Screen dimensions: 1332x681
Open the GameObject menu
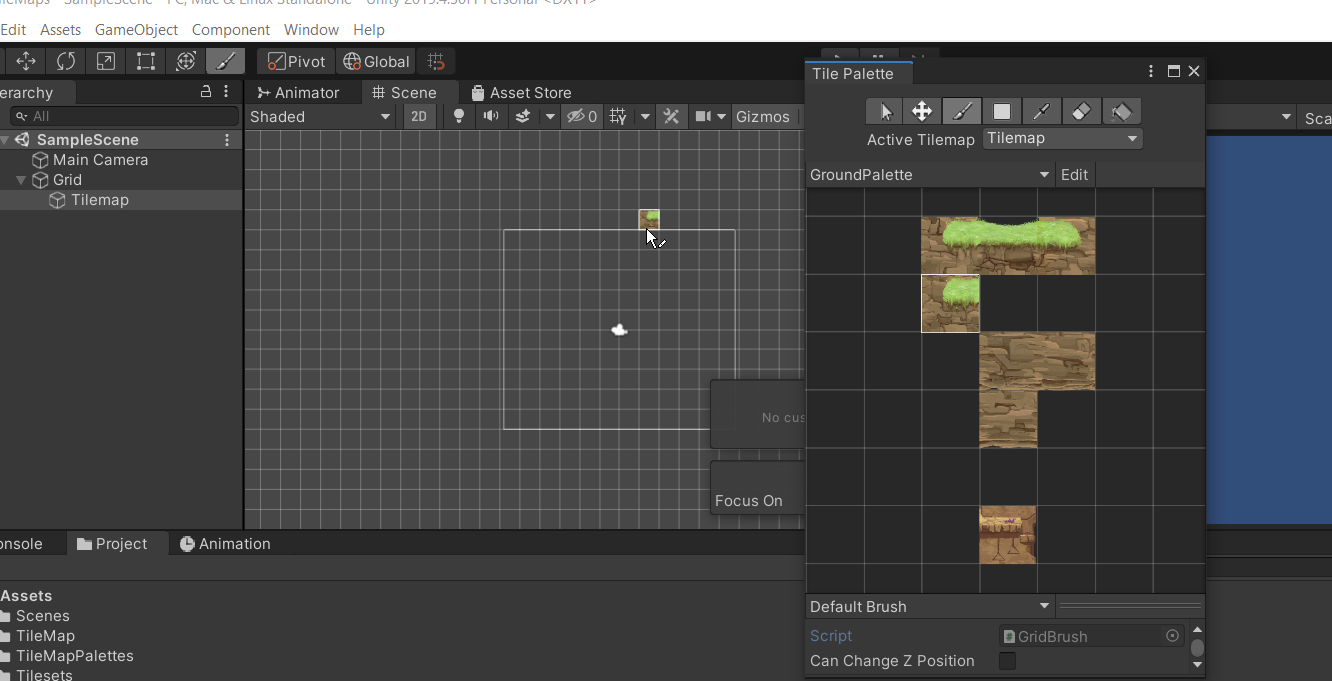(x=136, y=30)
